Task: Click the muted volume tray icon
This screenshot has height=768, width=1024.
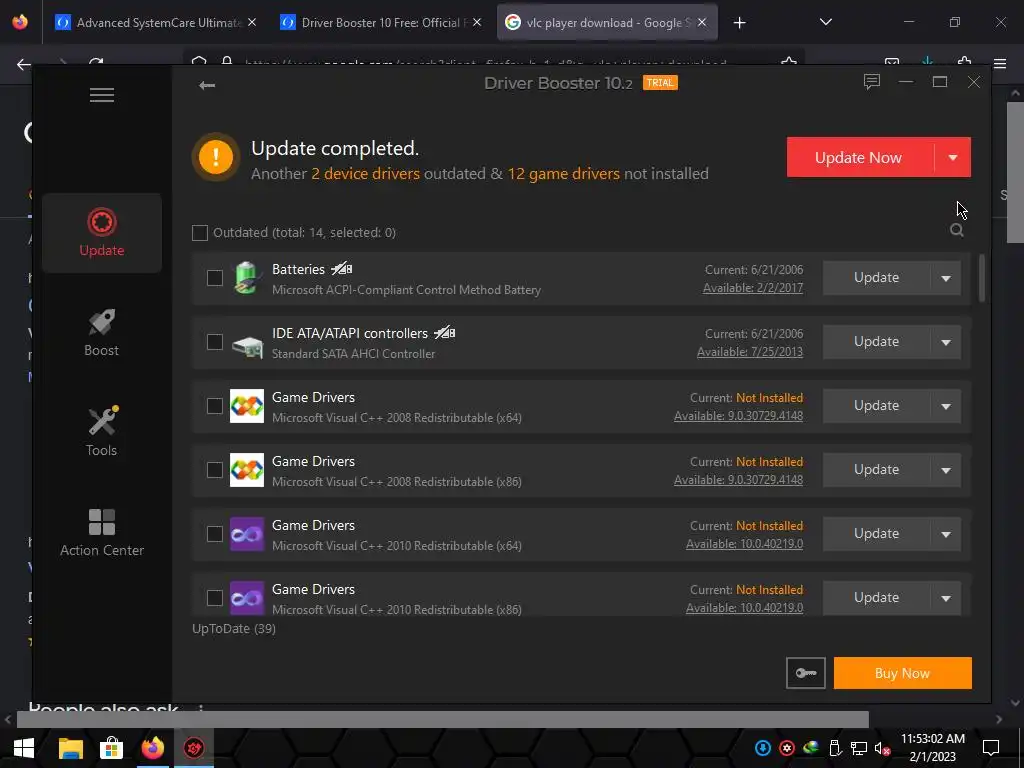Action: [882, 748]
